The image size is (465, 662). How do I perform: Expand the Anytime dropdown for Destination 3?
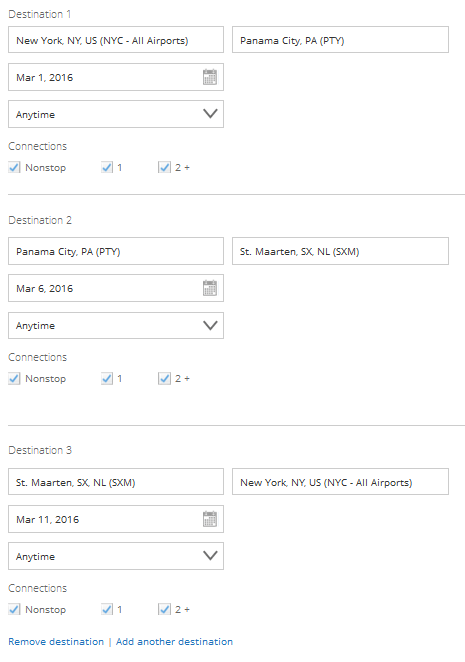tap(116, 556)
